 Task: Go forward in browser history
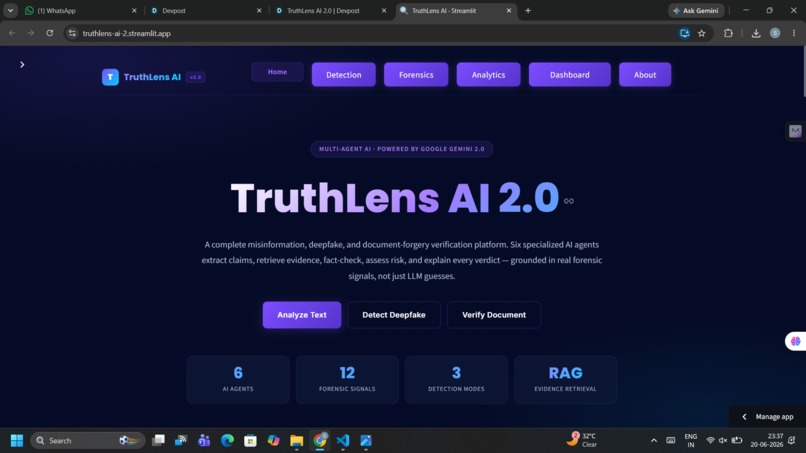point(31,33)
